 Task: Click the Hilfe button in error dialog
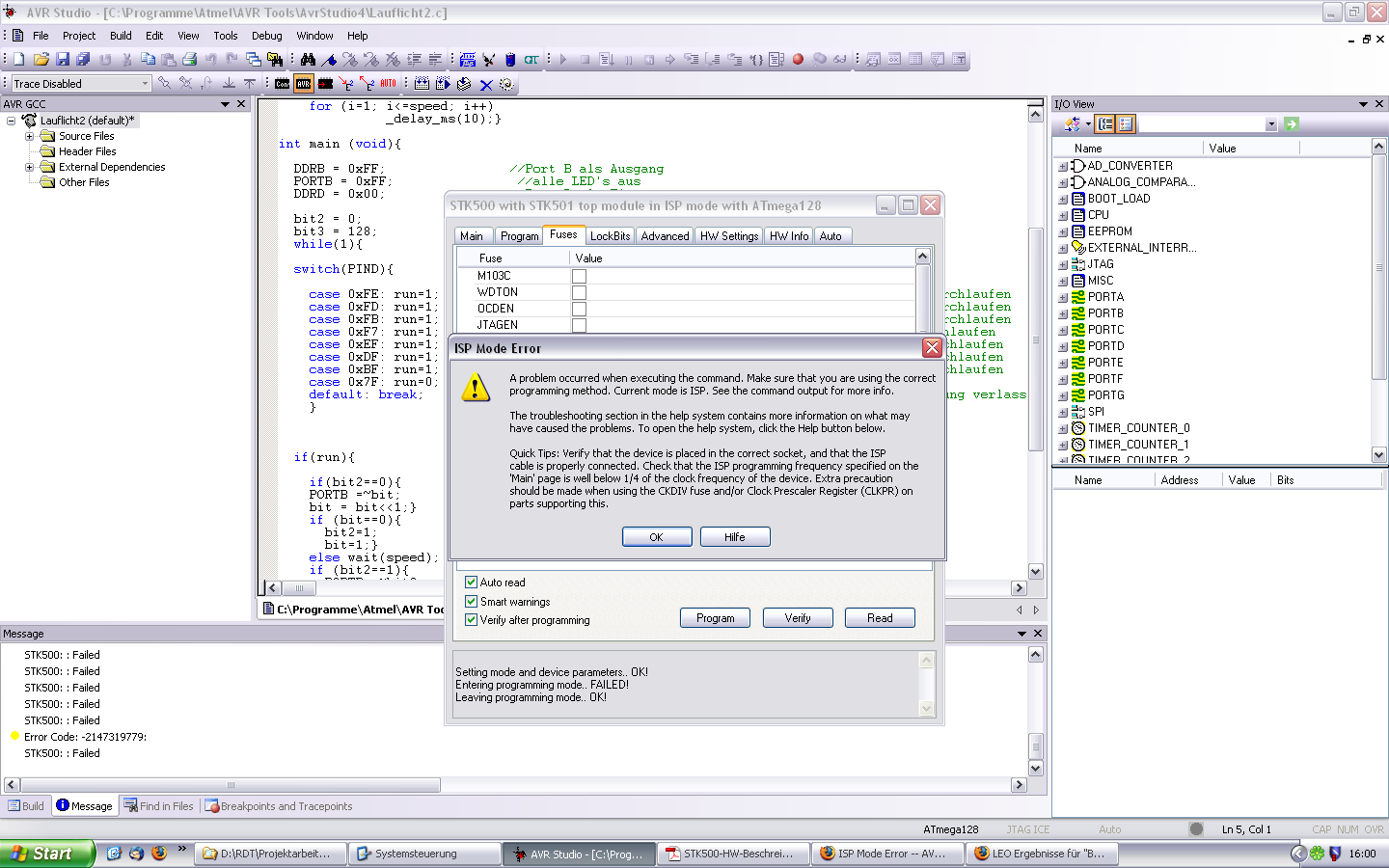735,537
